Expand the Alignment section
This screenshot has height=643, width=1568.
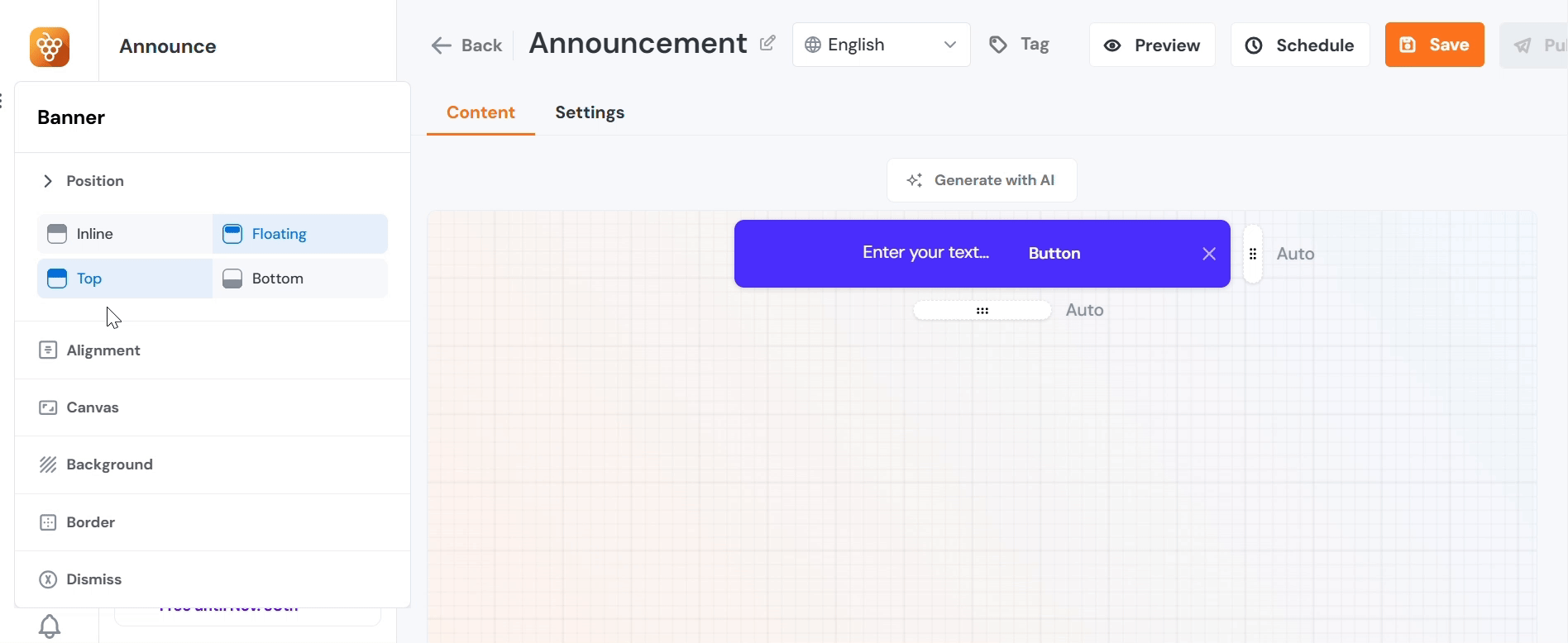(103, 350)
